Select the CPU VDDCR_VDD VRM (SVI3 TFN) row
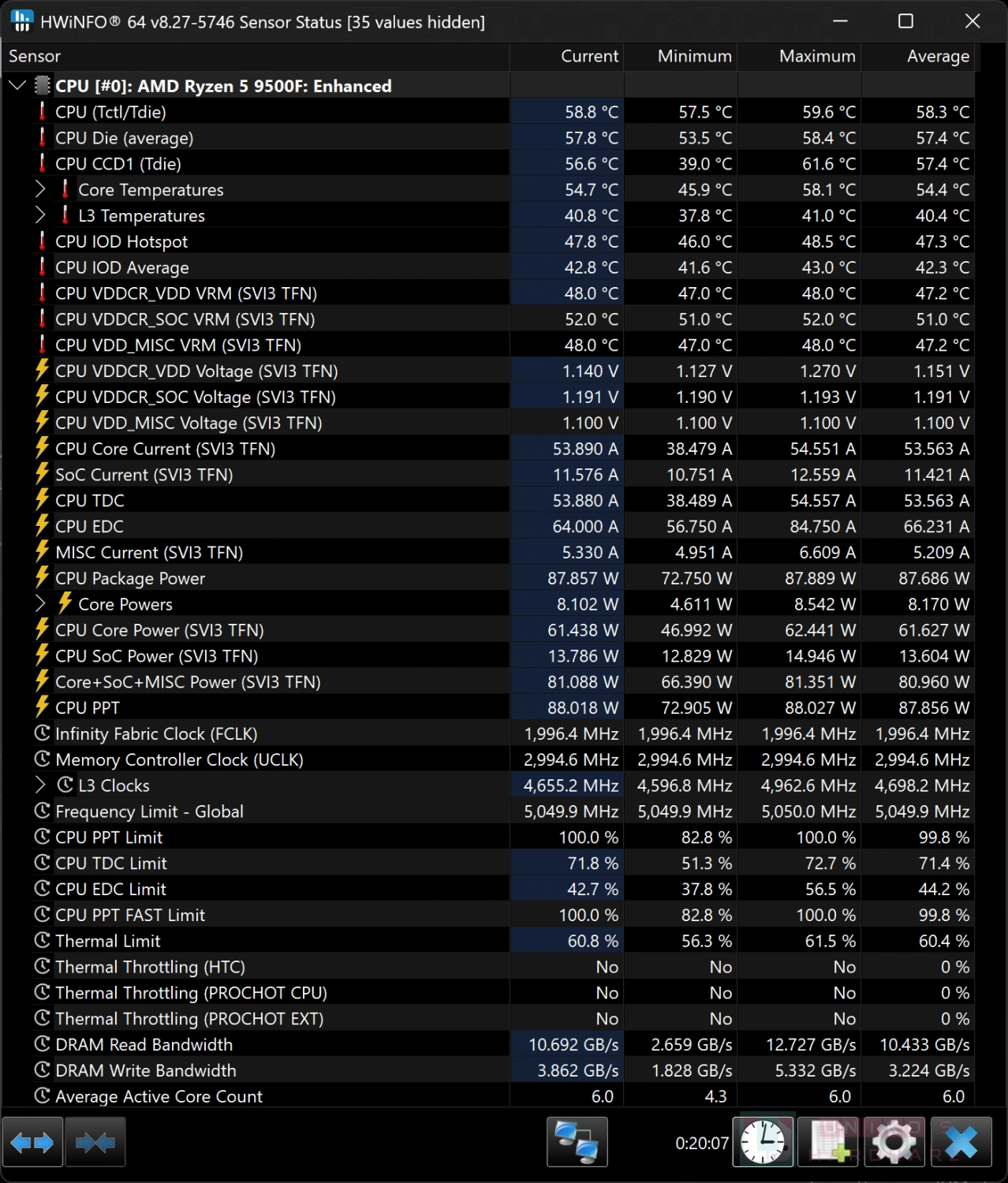The image size is (1008, 1183). [x=488, y=293]
